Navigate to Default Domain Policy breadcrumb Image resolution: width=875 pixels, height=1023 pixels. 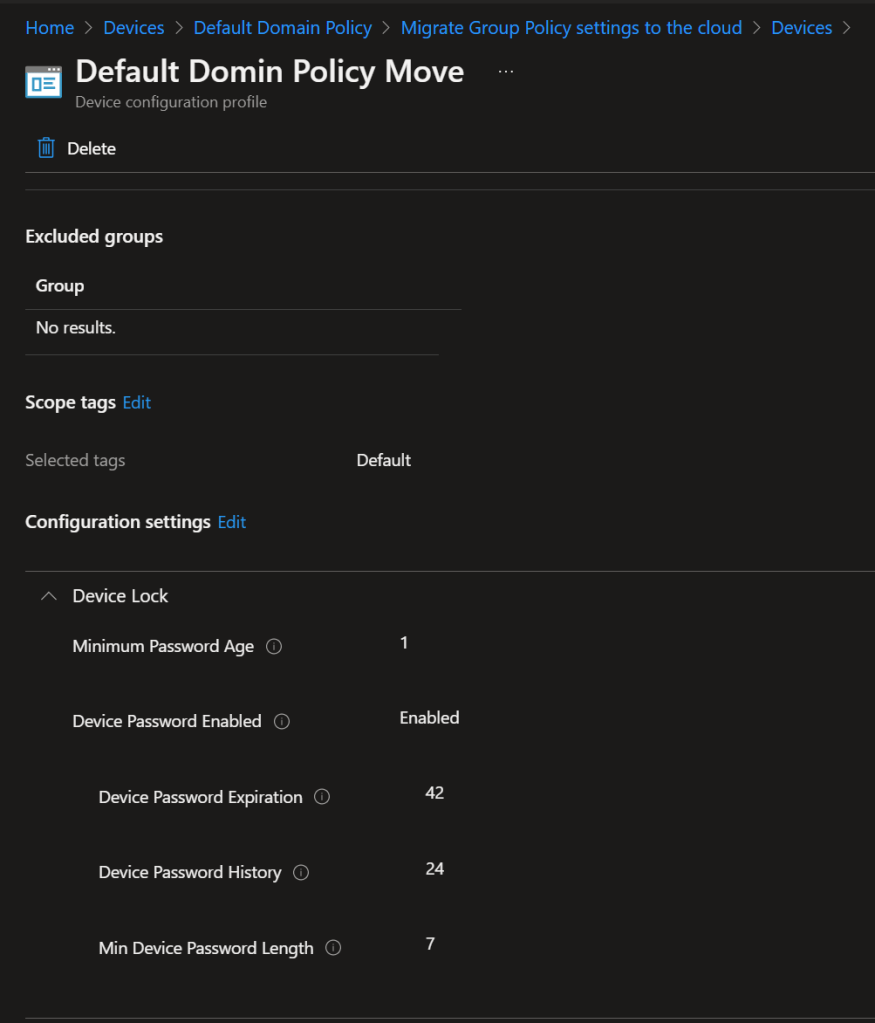[x=282, y=28]
